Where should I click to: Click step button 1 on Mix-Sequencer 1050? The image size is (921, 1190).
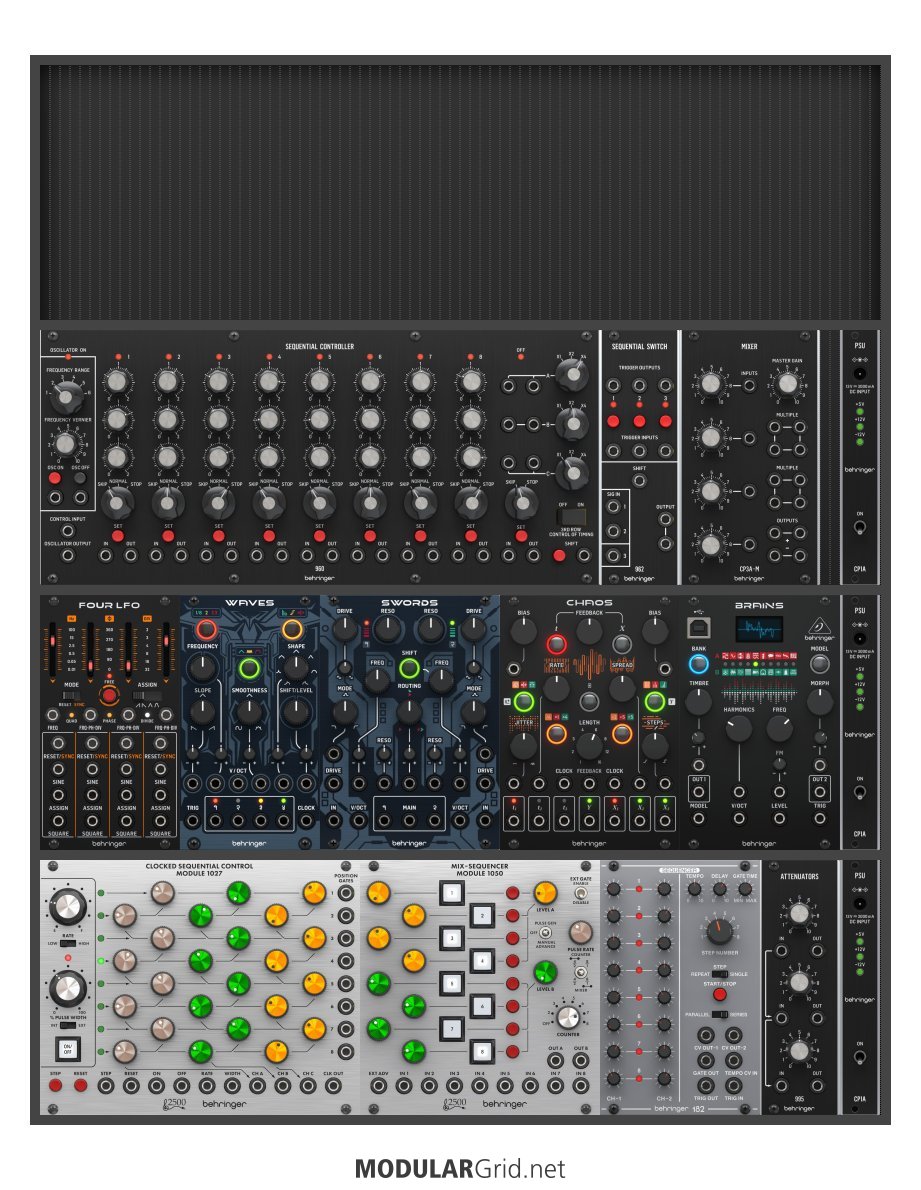click(x=452, y=892)
